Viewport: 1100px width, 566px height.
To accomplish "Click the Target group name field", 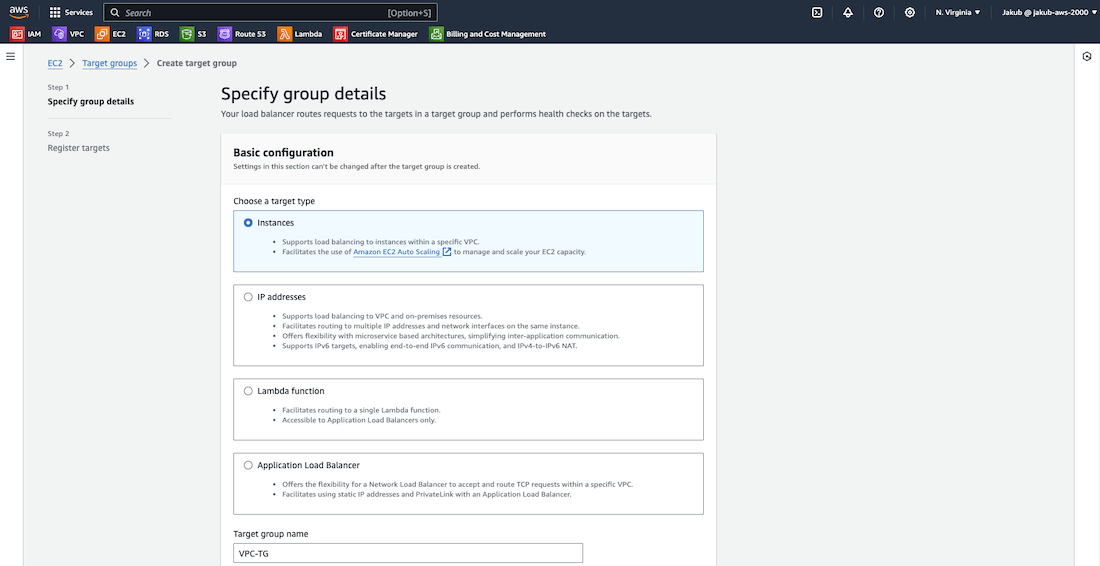I will tap(408, 553).
